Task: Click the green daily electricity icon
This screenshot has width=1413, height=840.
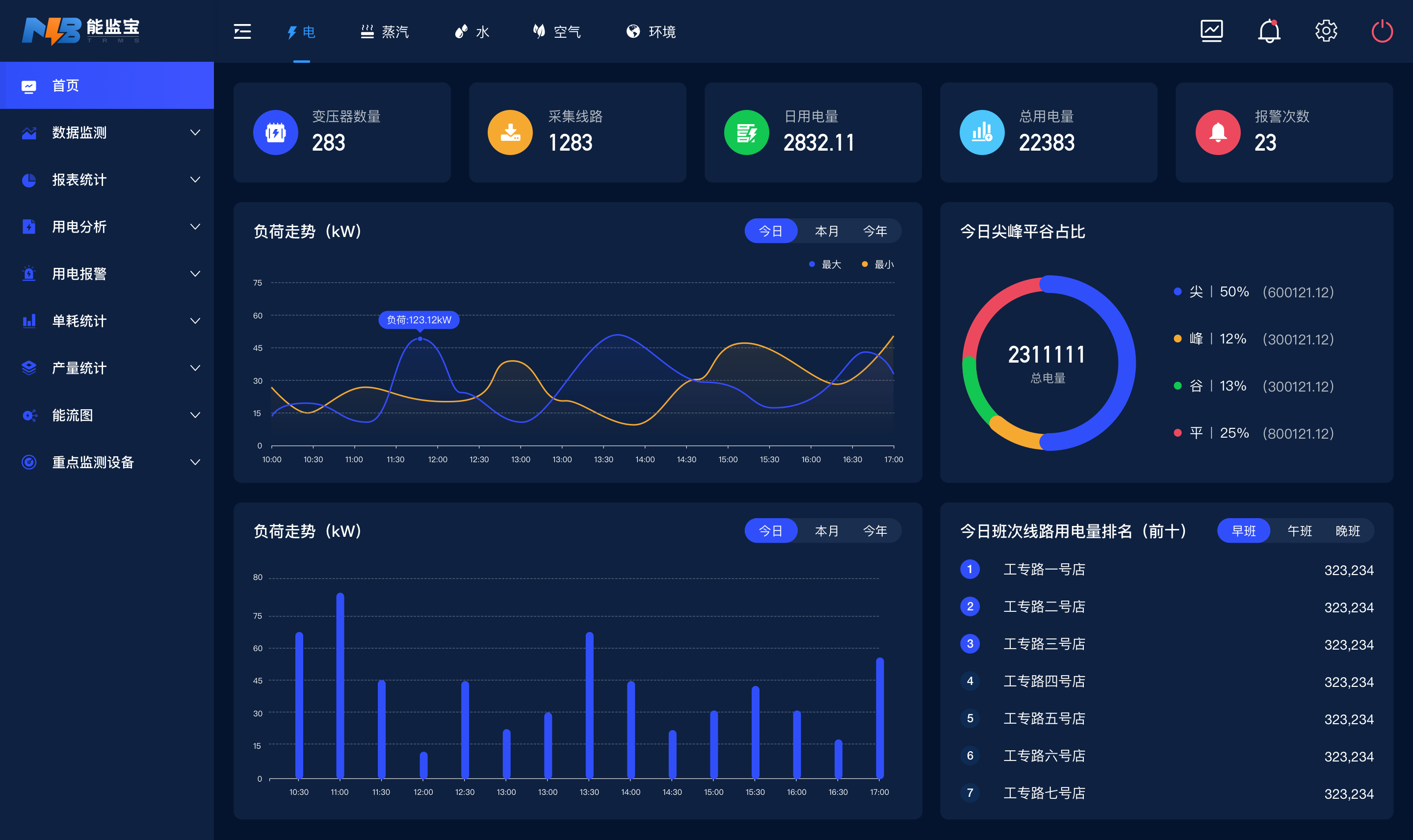Action: tap(746, 132)
